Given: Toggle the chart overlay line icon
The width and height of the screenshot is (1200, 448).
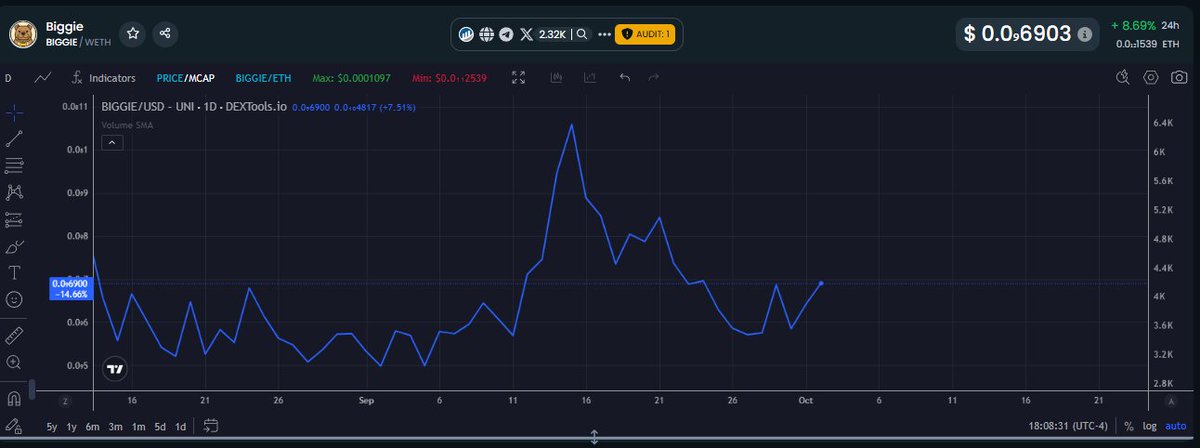Looking at the screenshot, I should [x=590, y=77].
